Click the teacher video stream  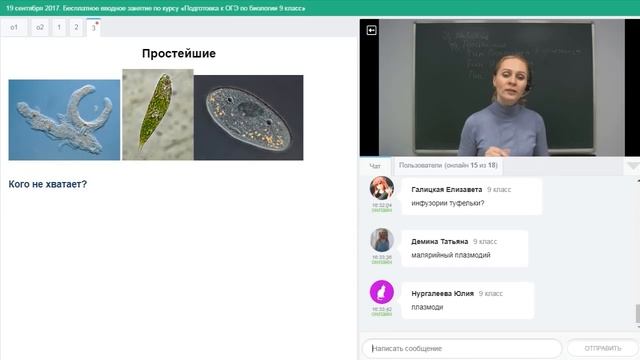coord(502,87)
